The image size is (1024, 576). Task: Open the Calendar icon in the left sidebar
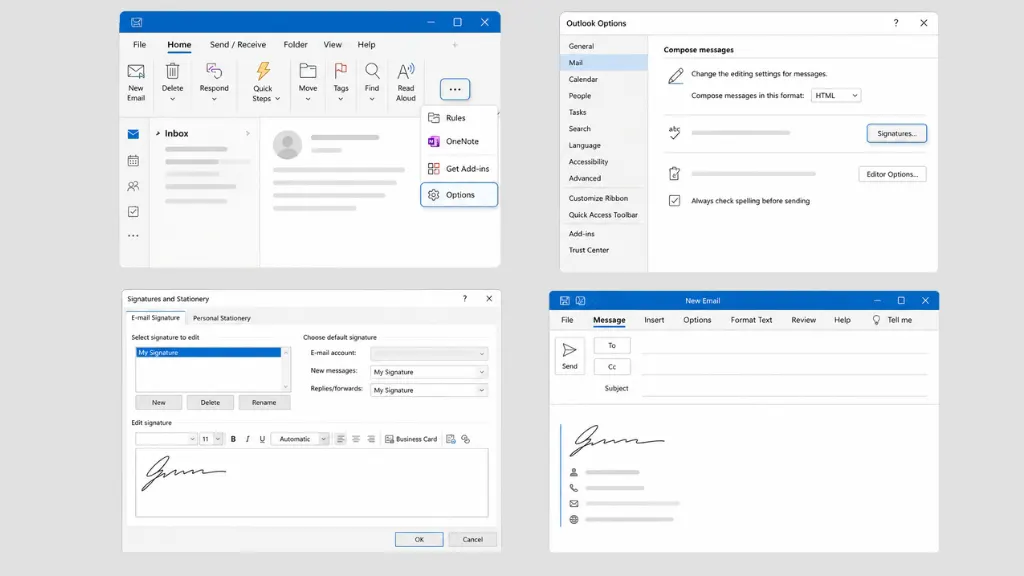(133, 161)
